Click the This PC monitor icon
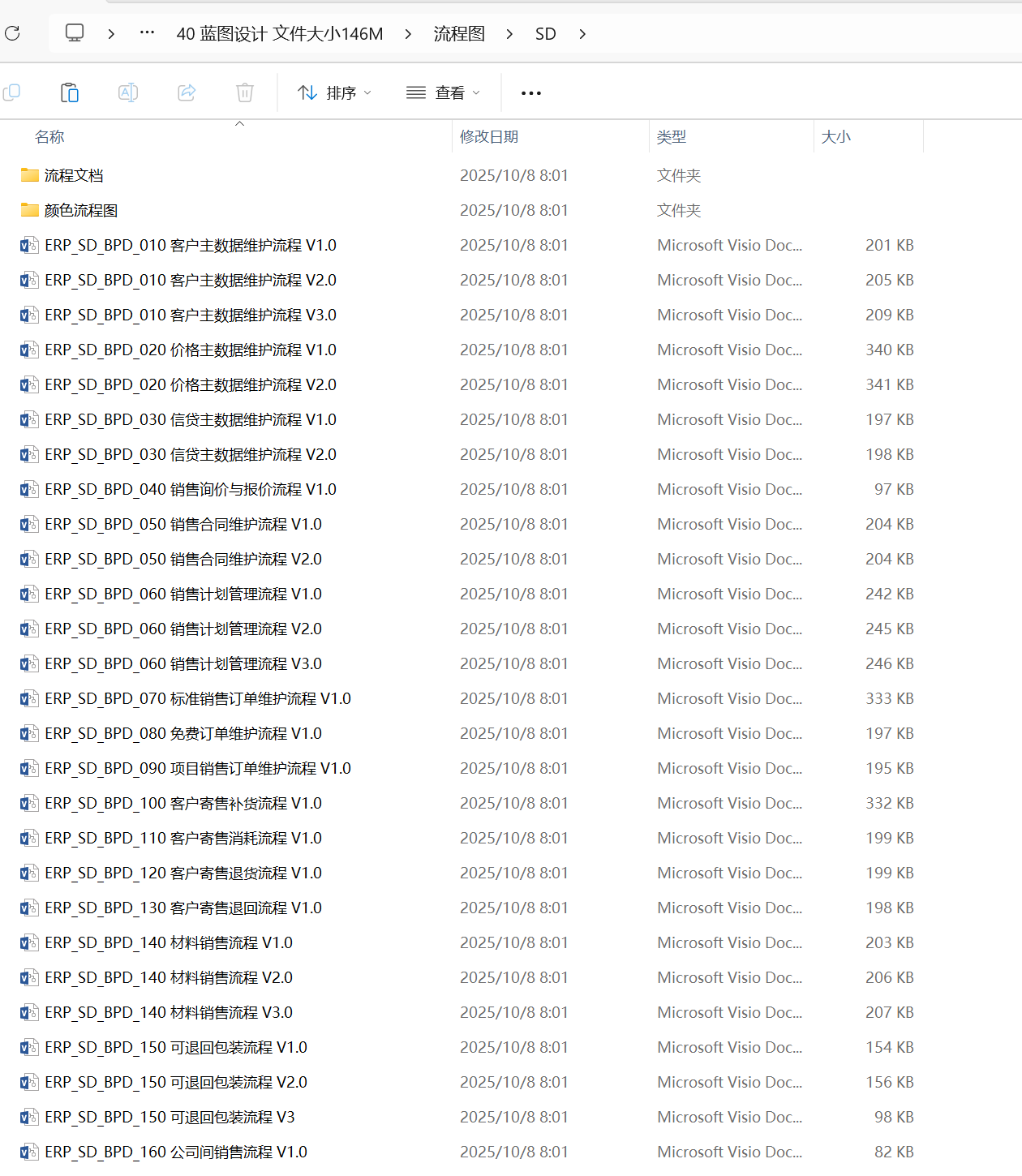The height and width of the screenshot is (1176, 1022). tap(75, 33)
